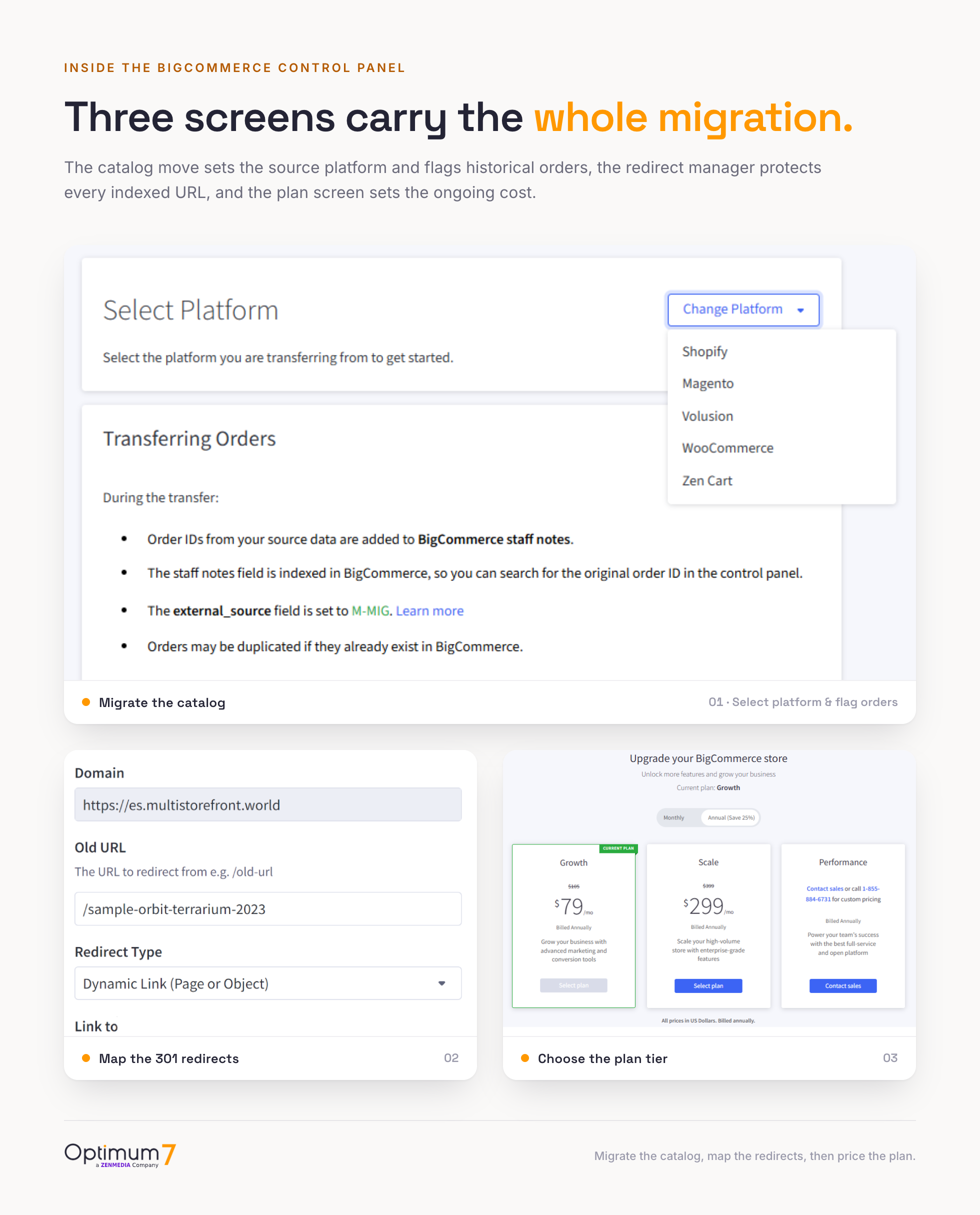The image size is (980, 1215).
Task: Click the Link to label
Action: (96, 1026)
